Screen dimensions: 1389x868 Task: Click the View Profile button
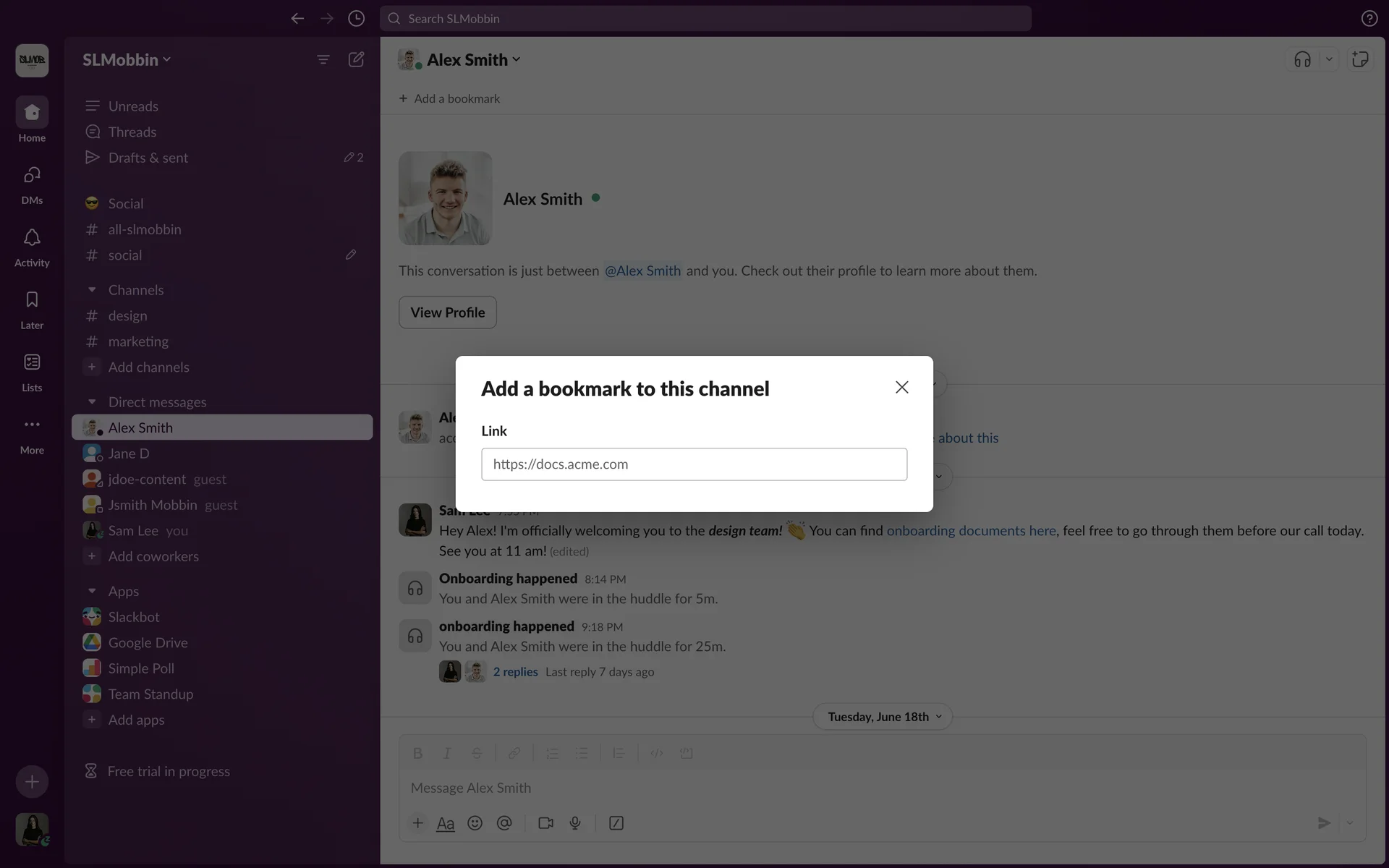coord(447,312)
